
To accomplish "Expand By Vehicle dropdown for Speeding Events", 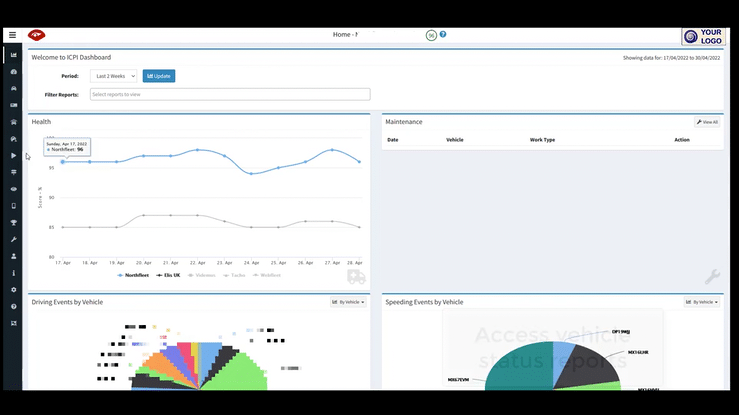I will 702,302.
